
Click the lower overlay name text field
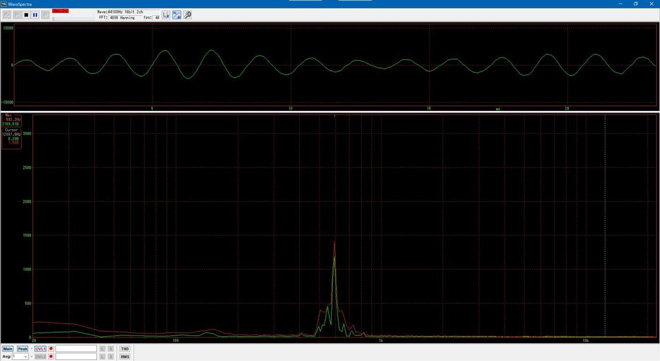[x=76, y=356]
